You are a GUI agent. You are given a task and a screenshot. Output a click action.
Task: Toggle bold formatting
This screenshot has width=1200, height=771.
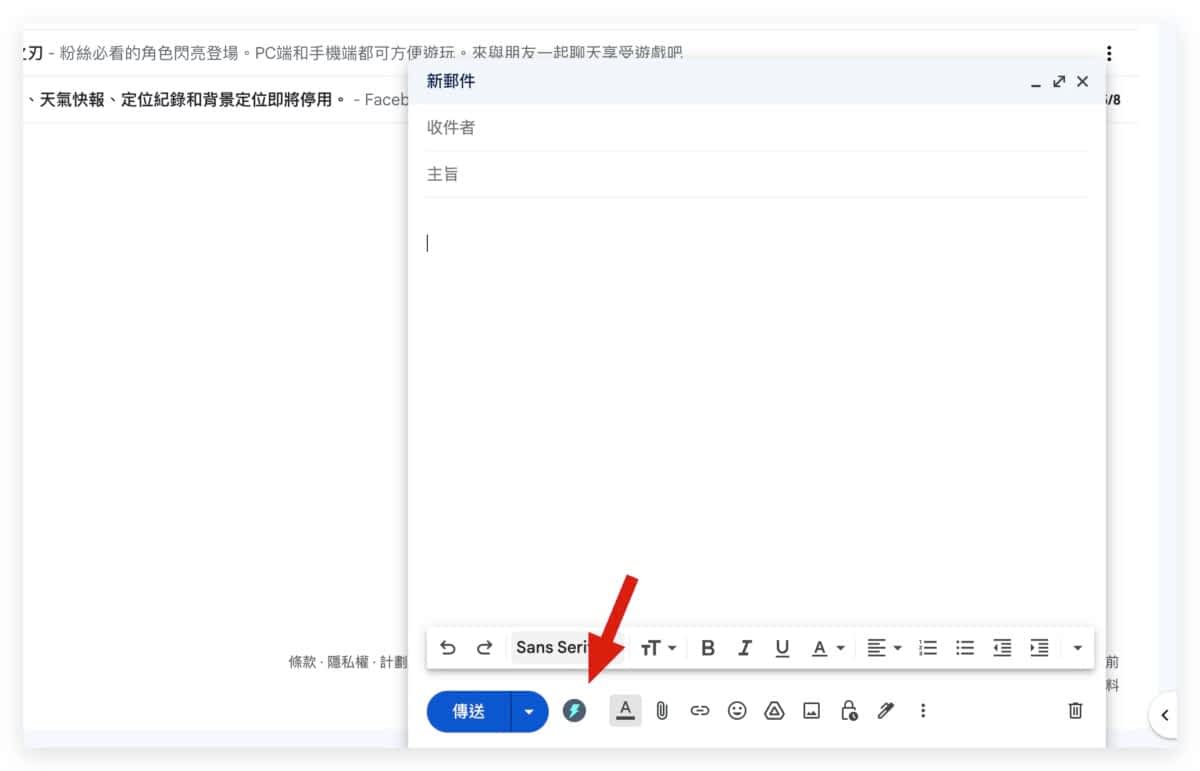(708, 648)
